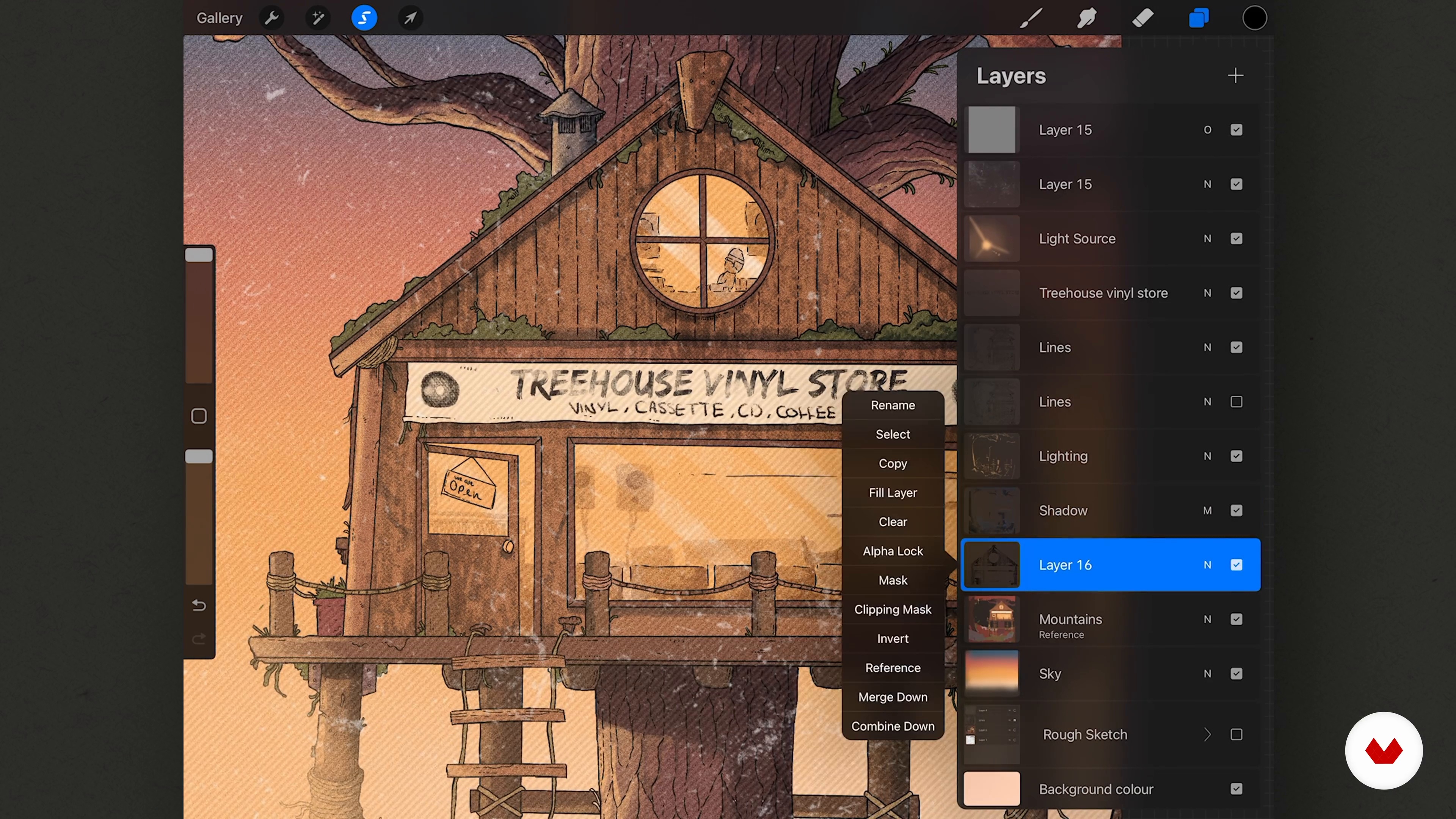The width and height of the screenshot is (1456, 819).
Task: Close the Layers panel icon
Action: click(x=1198, y=18)
